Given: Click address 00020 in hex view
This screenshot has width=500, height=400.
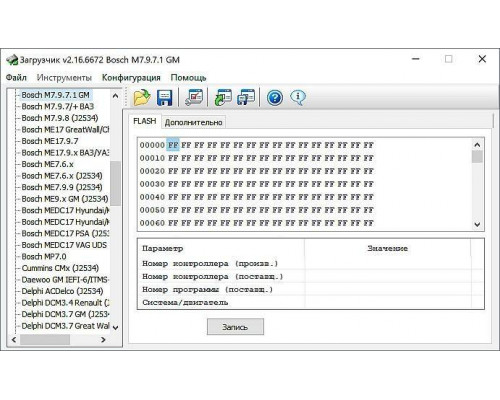Looking at the screenshot, I should point(152,171).
